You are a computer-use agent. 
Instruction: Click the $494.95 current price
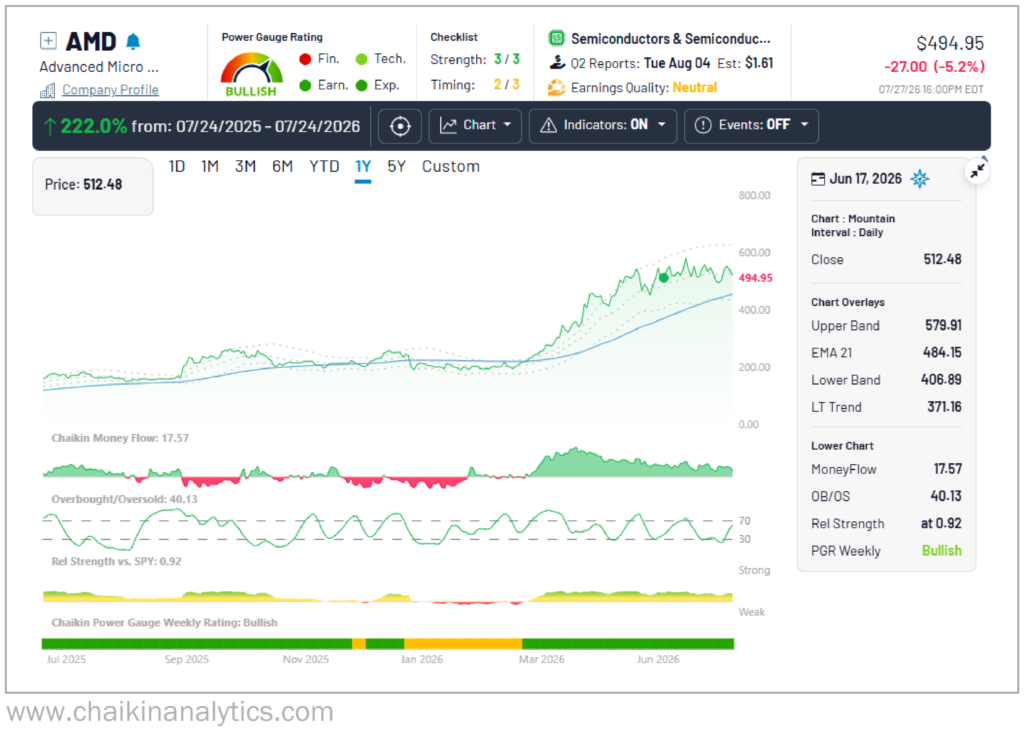[950, 44]
